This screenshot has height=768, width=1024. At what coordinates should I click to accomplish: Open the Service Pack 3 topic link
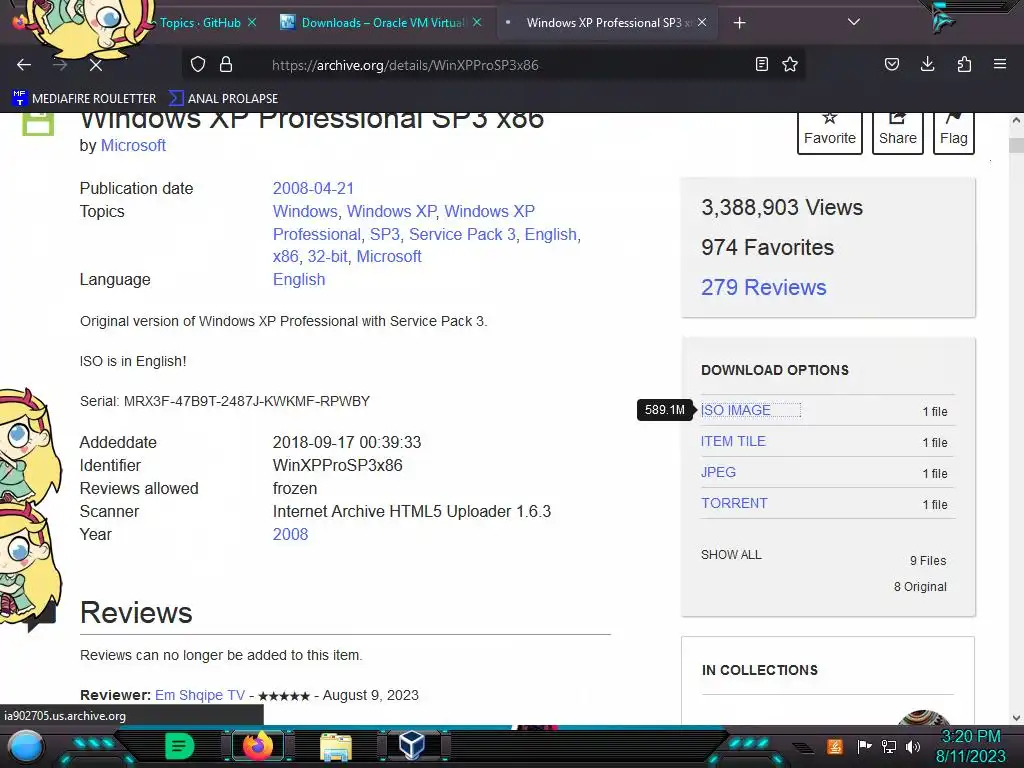[x=462, y=234]
